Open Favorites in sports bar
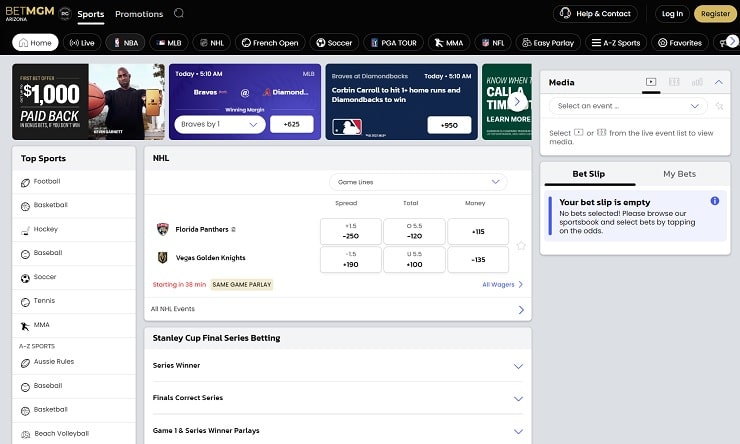 tap(680, 42)
